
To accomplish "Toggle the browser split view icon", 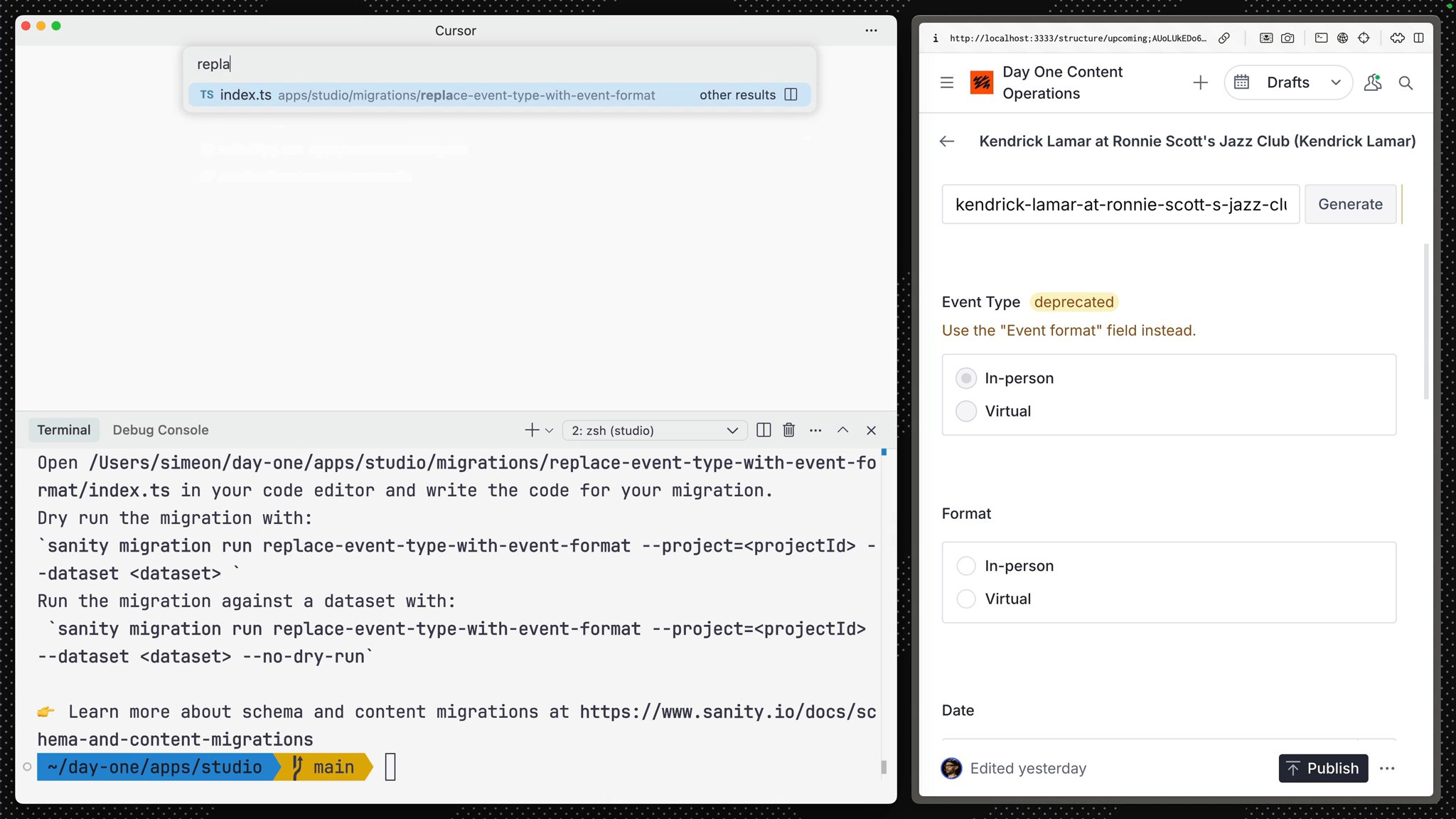I will point(1418,38).
